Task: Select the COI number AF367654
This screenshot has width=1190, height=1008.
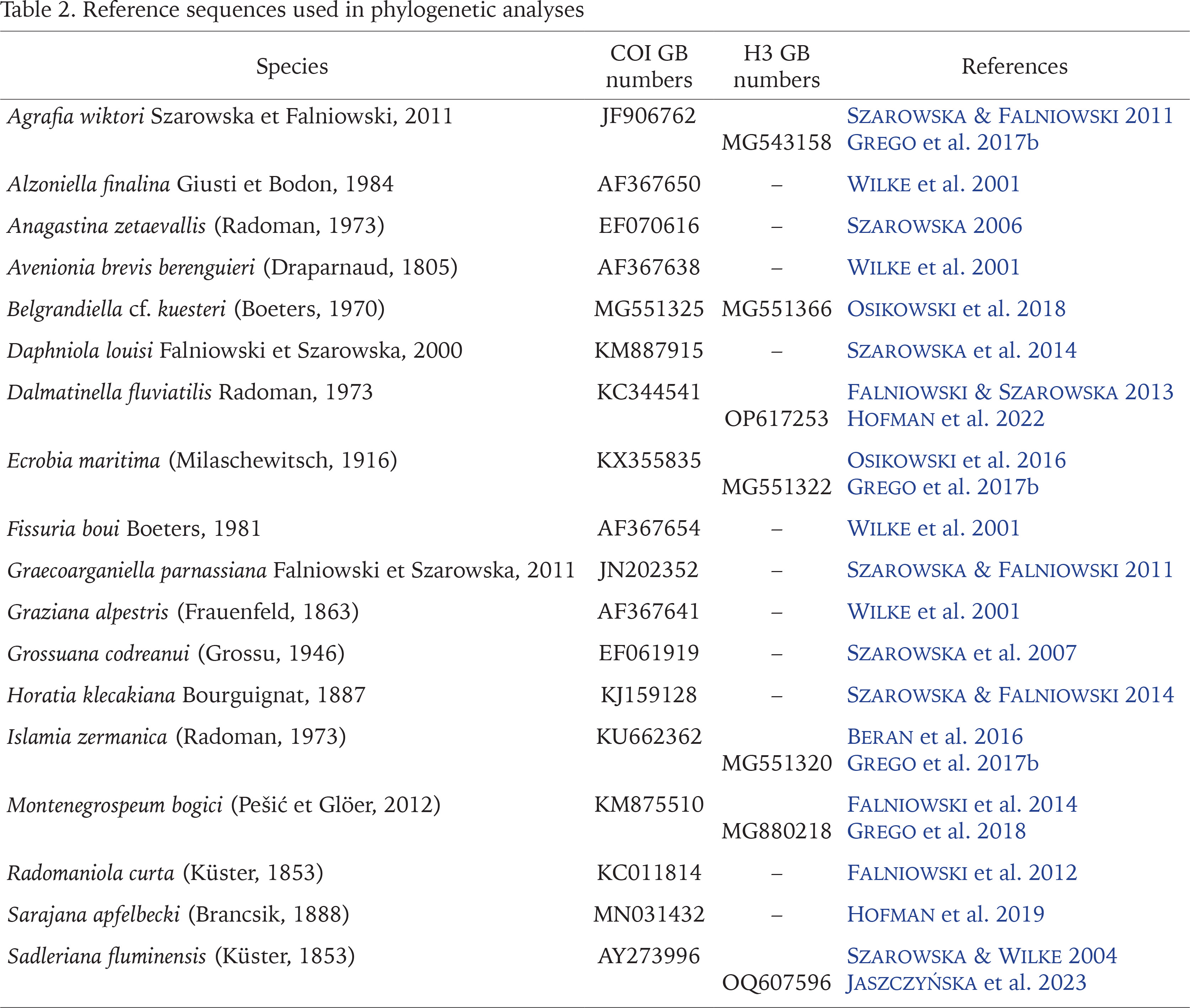Action: (648, 528)
